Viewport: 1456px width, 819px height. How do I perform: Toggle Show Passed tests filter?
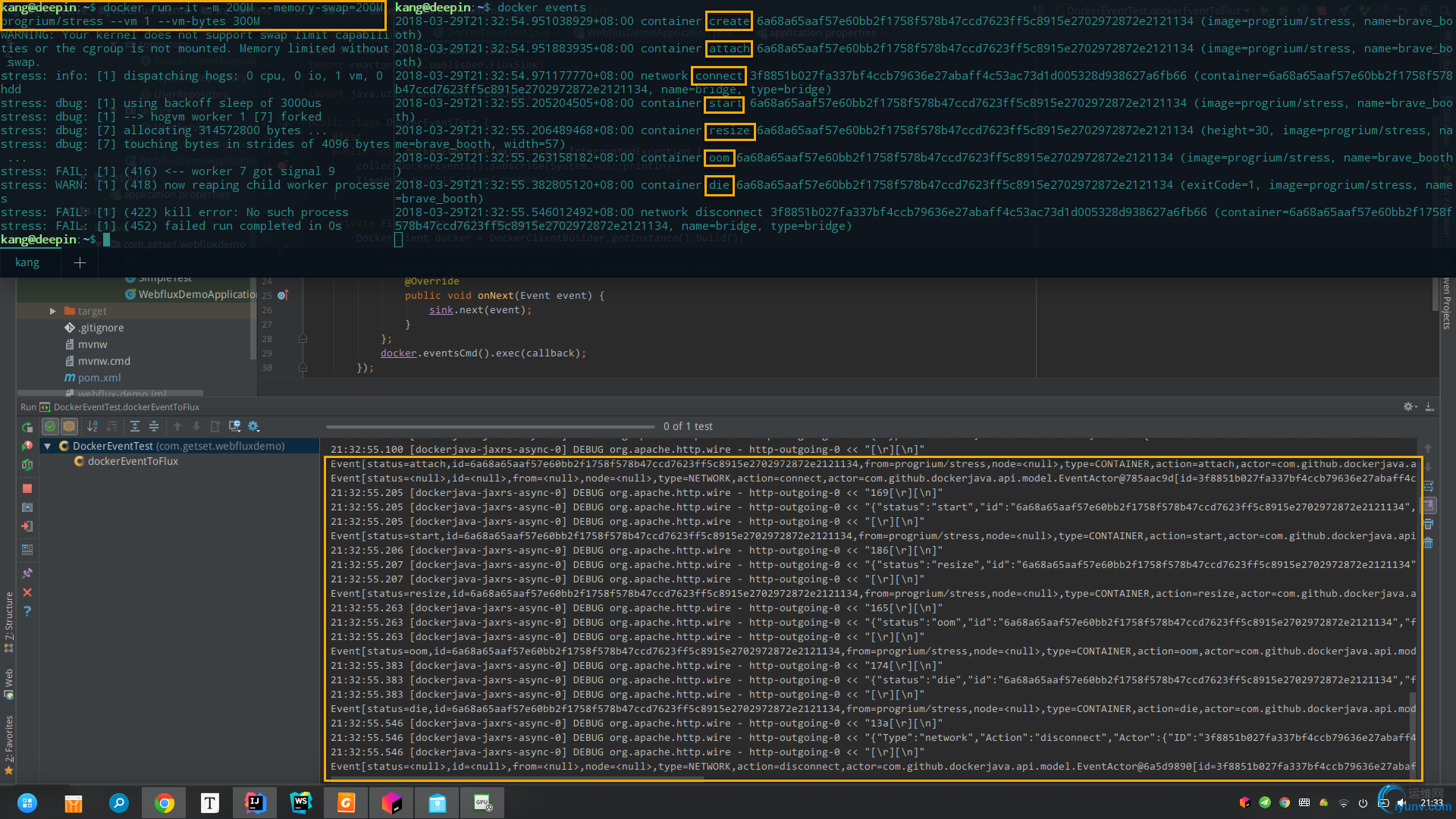50,426
